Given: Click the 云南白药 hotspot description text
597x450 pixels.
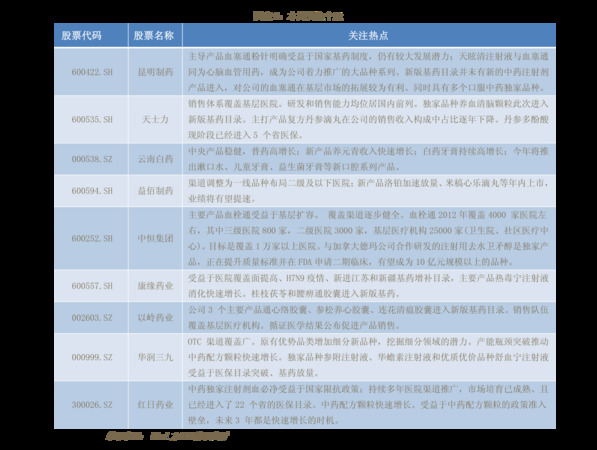Looking at the screenshot, I should click(x=368, y=159).
